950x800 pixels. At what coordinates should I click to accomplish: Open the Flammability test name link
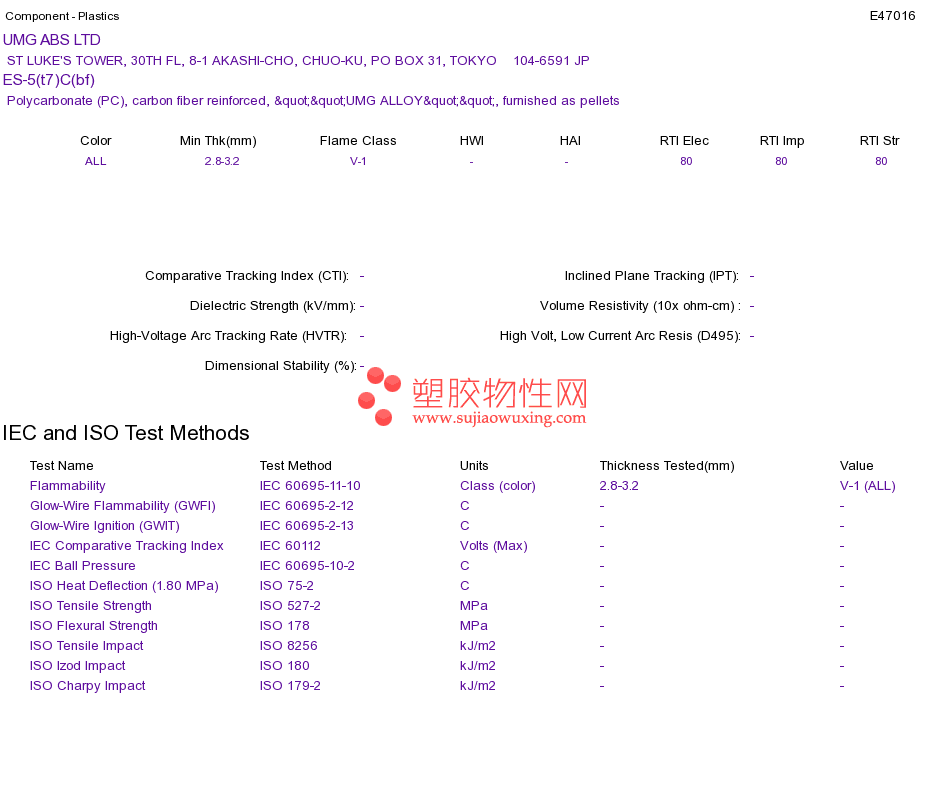pos(67,485)
